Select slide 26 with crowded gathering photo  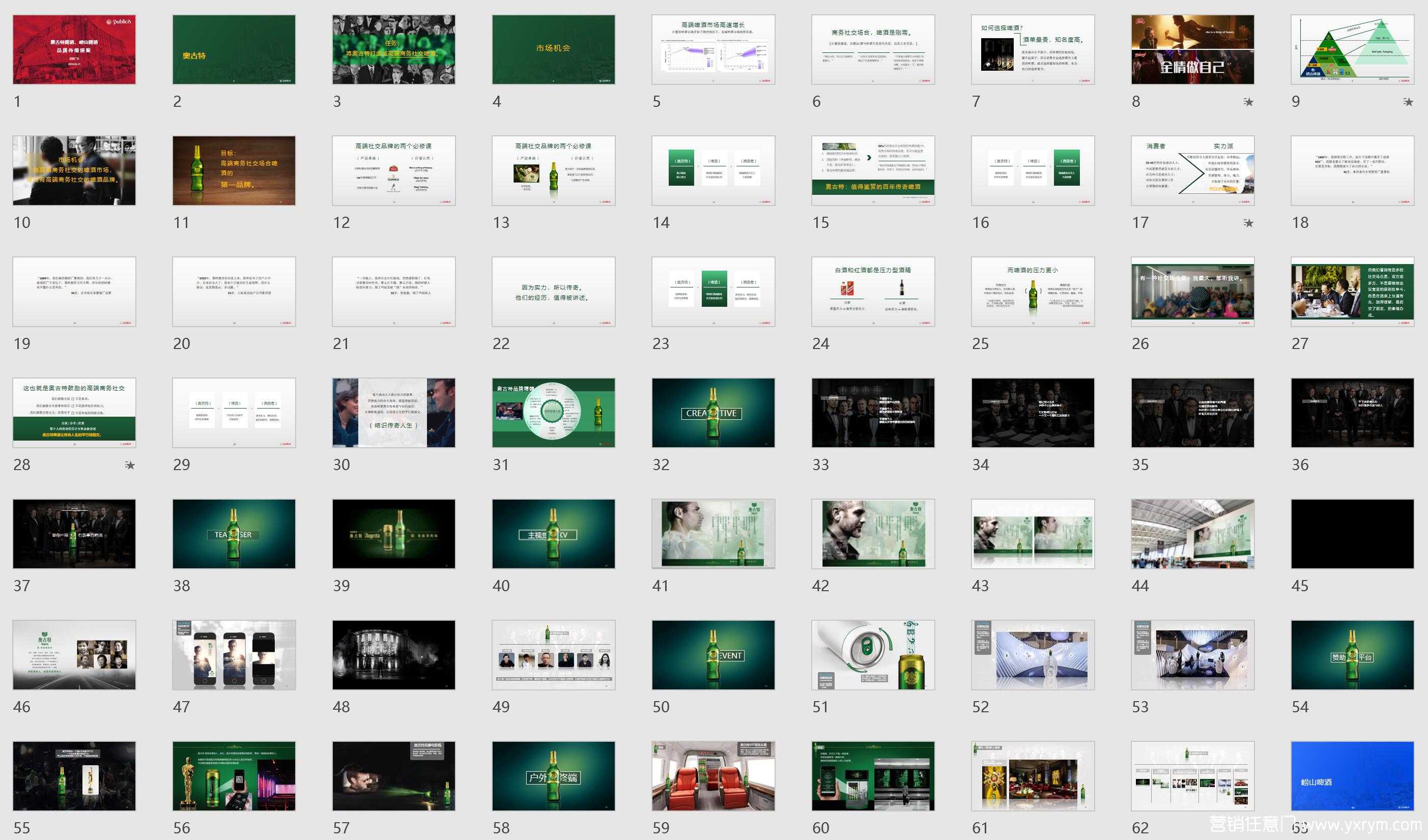click(1193, 292)
